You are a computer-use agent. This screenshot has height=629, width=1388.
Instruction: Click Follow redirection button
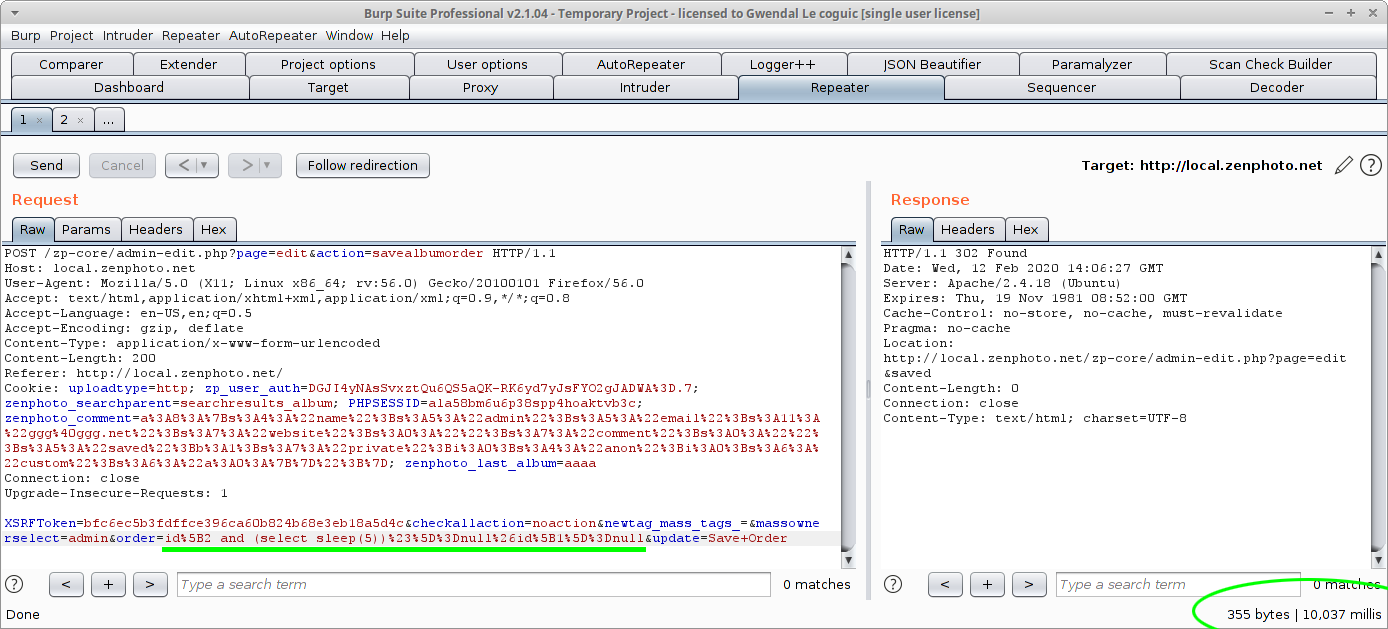pos(363,165)
